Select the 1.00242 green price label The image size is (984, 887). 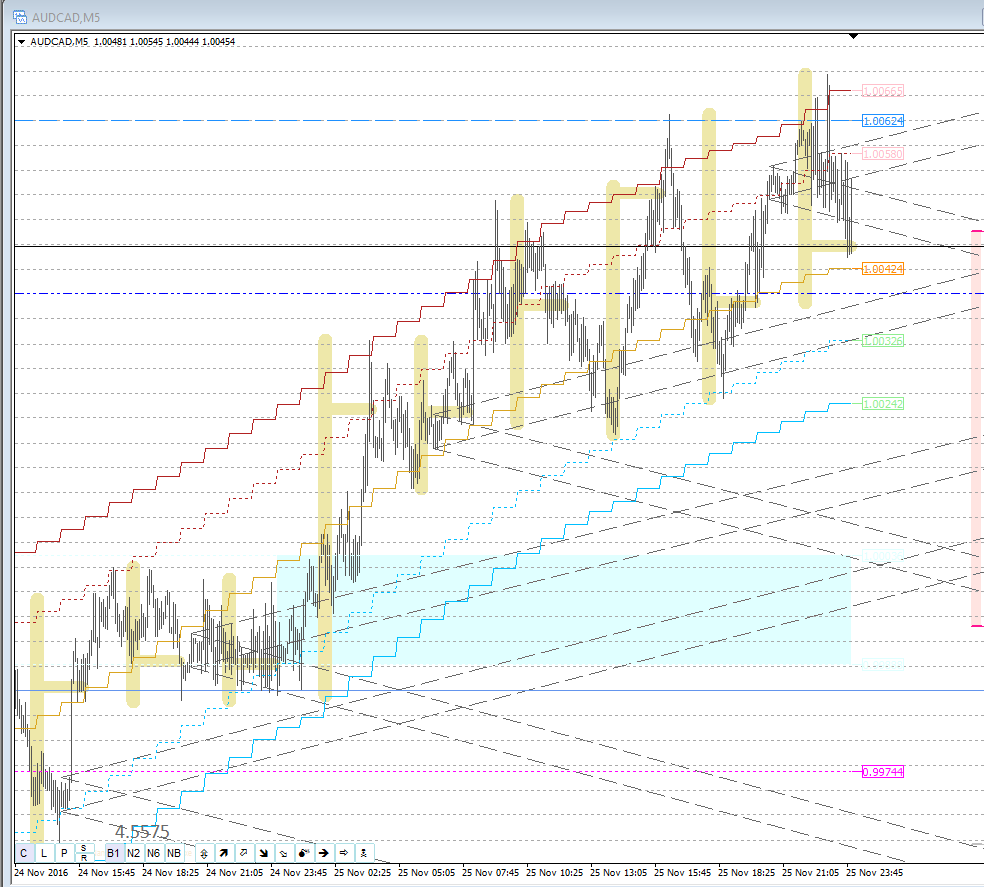tap(882, 404)
